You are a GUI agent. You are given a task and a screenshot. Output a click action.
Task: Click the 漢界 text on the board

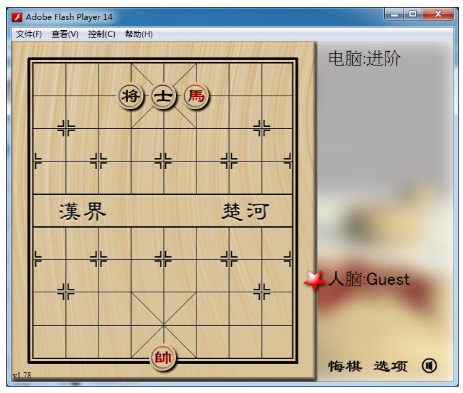[x=83, y=211]
